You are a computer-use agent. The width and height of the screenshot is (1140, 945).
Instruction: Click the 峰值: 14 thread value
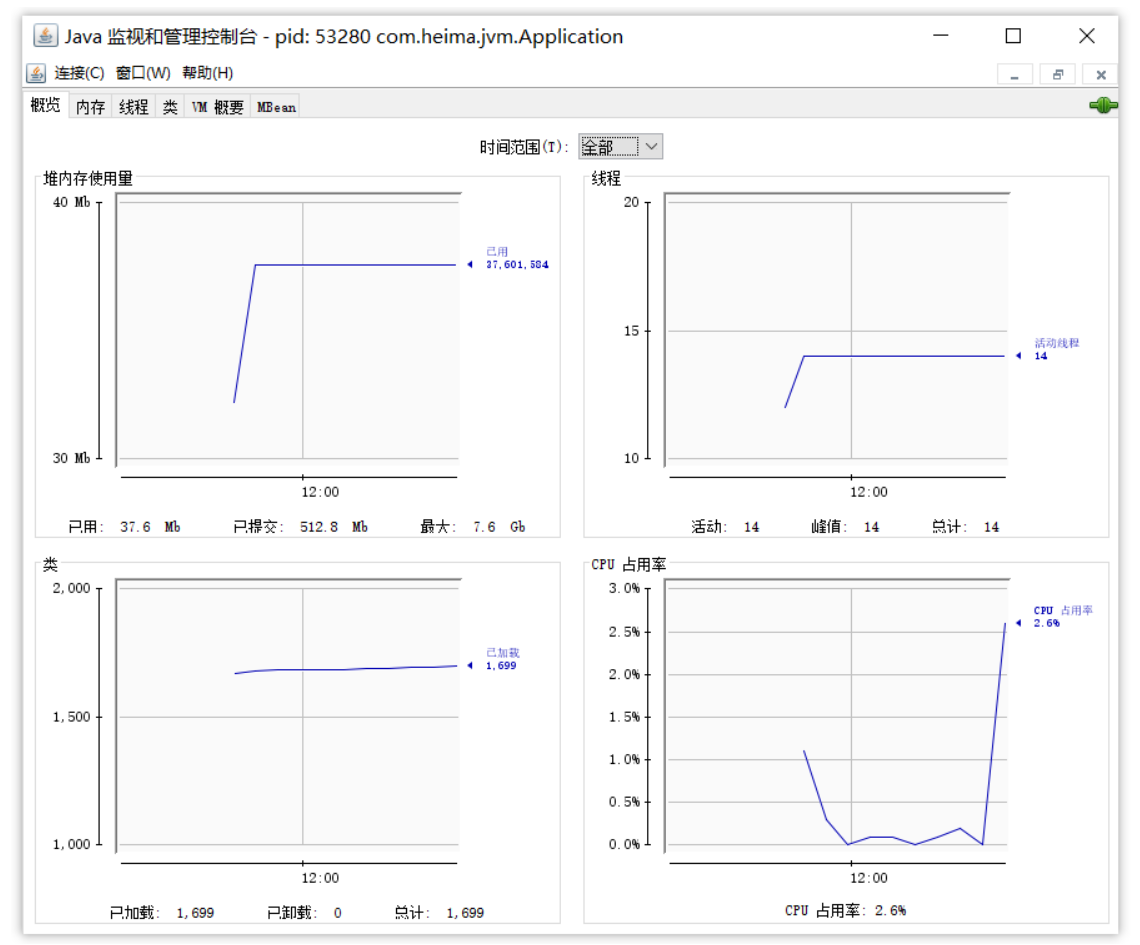pos(845,527)
